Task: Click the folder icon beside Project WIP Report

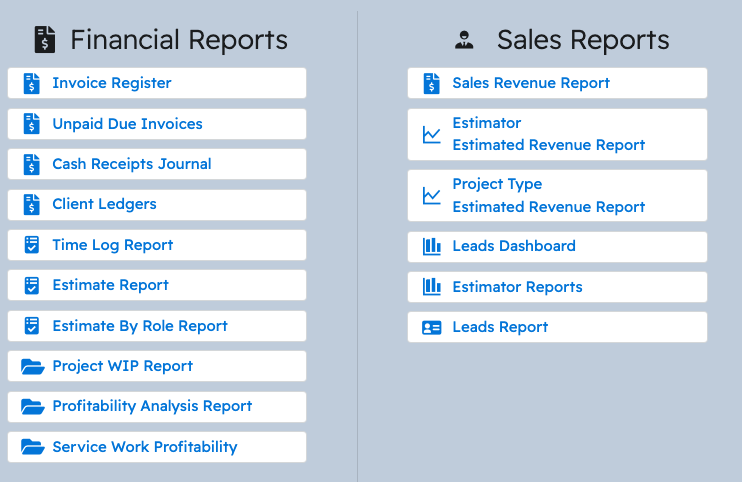Action: 33,366
